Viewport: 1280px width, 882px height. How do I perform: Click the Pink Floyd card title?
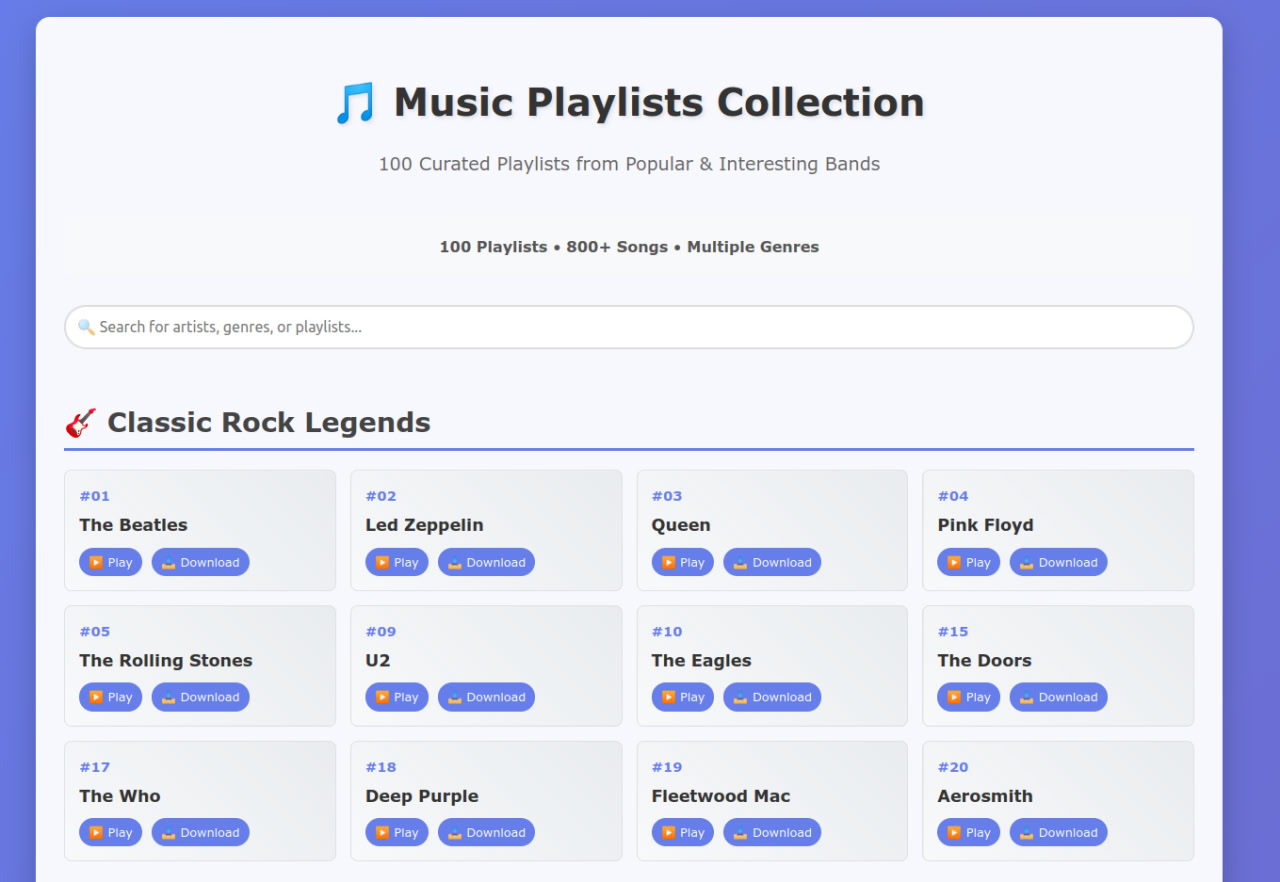tap(985, 525)
